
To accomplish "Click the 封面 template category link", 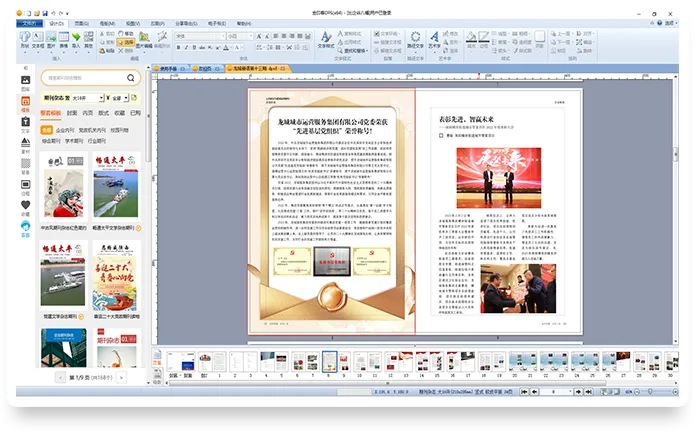I will (71, 114).
